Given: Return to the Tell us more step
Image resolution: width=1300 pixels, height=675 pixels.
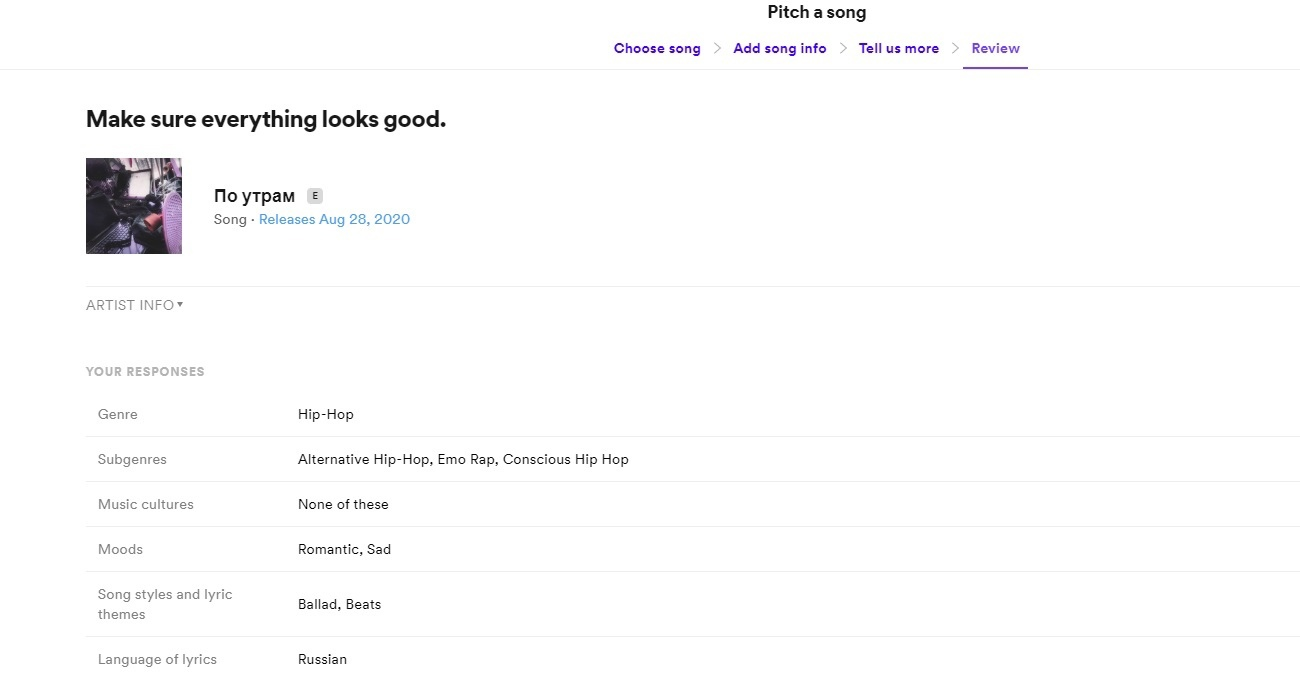Looking at the screenshot, I should [x=898, y=48].
